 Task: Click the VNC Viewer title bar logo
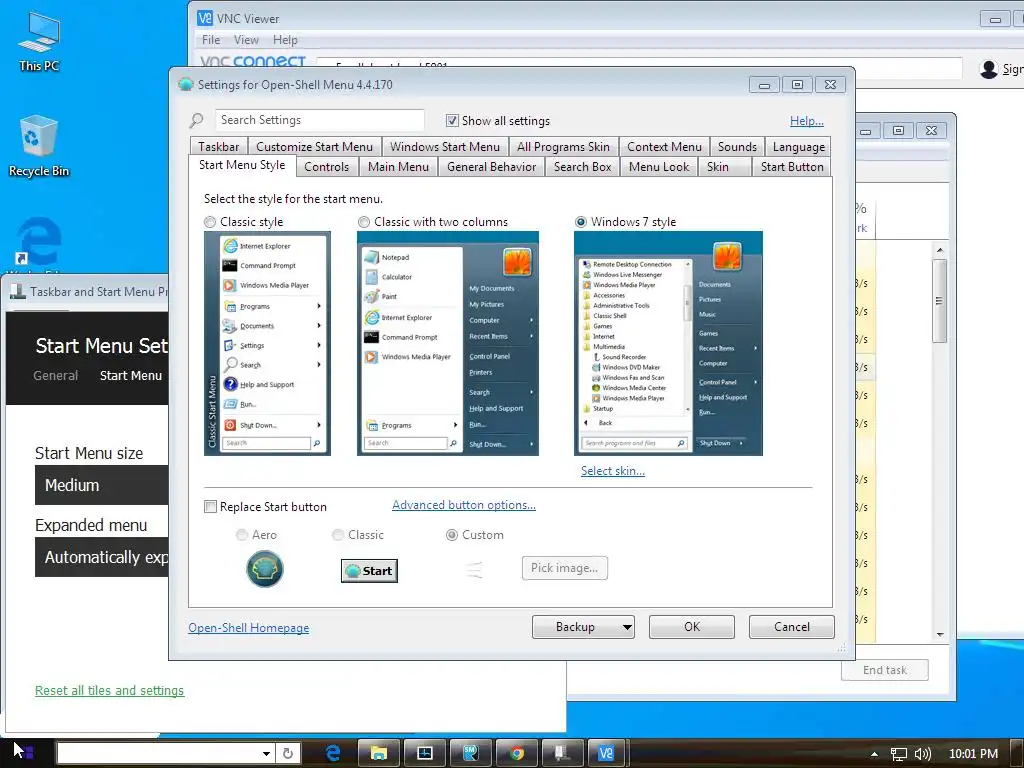(205, 18)
